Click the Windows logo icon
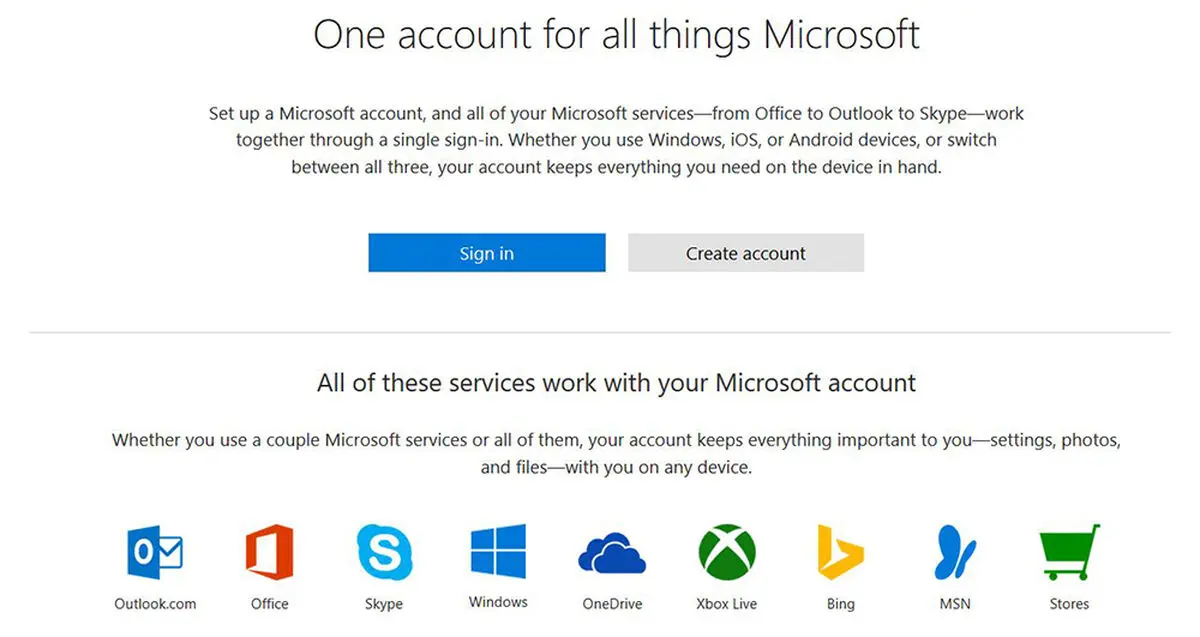Image resolution: width=1200 pixels, height=637 pixels. [498, 552]
